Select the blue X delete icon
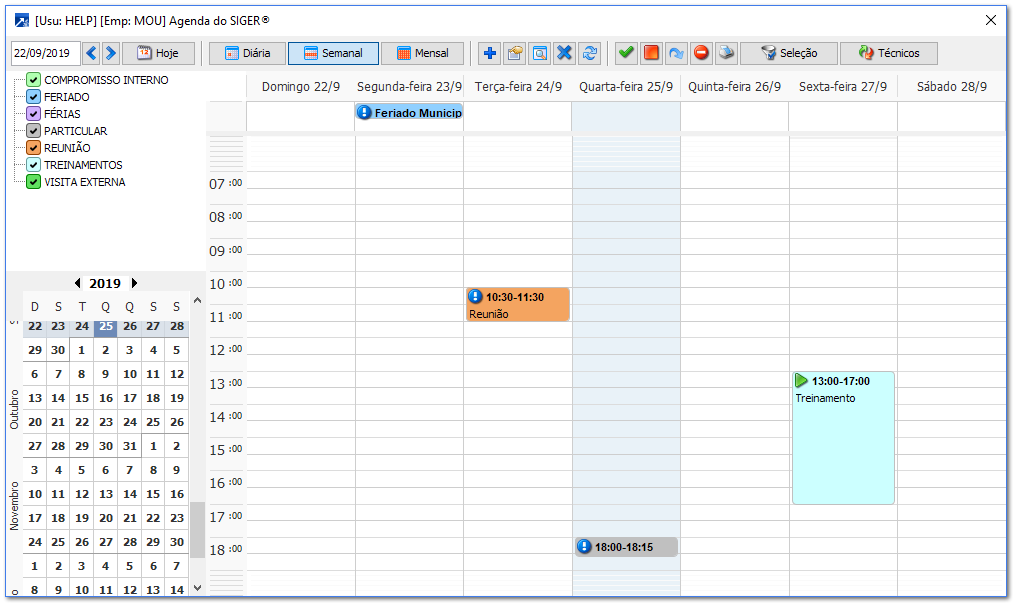 (564, 53)
